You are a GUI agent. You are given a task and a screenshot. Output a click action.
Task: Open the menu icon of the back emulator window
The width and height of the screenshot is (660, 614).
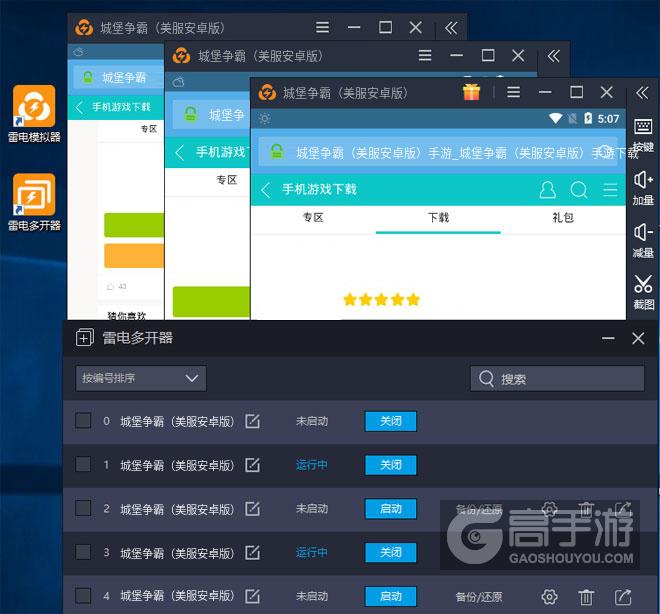click(x=322, y=28)
